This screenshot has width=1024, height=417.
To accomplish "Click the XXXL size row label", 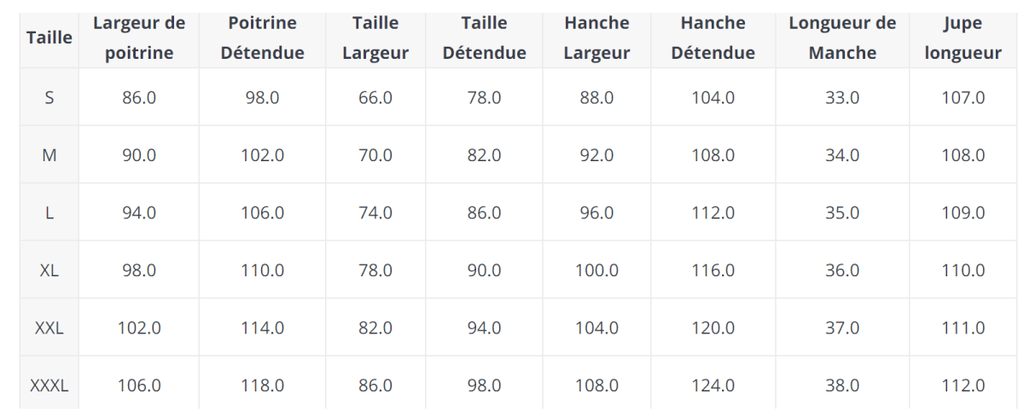I will click(49, 385).
